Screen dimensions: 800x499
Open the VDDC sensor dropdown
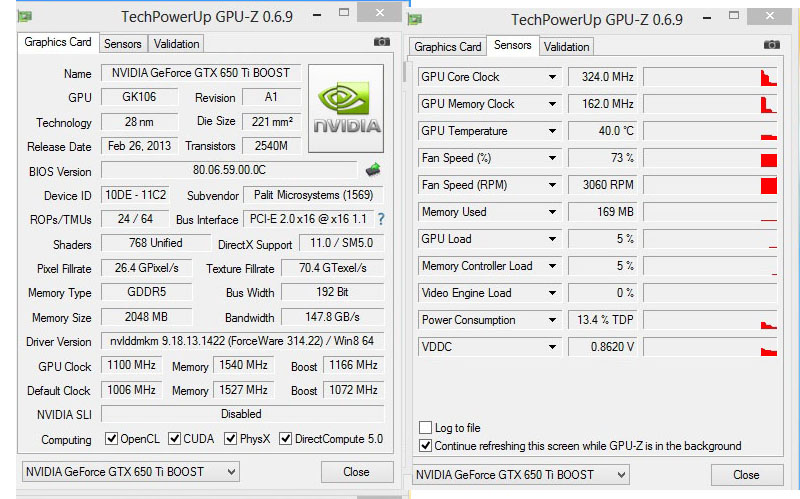[x=552, y=347]
